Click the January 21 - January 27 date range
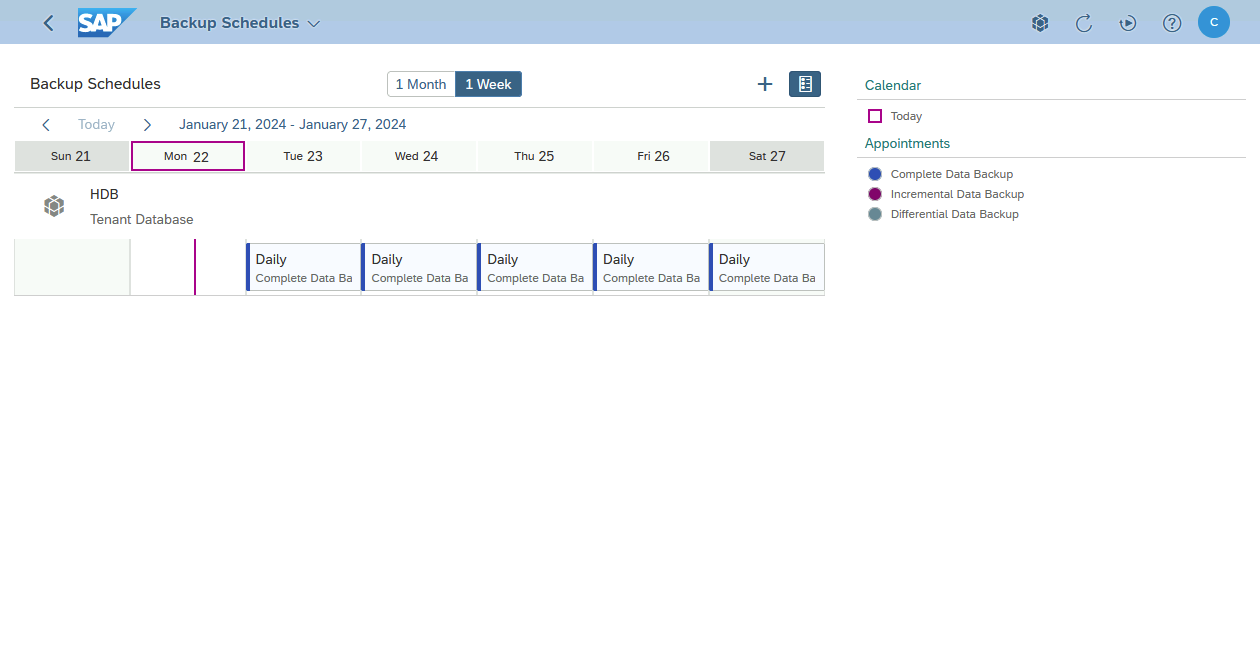Viewport: 1260px width, 671px height. coord(292,124)
